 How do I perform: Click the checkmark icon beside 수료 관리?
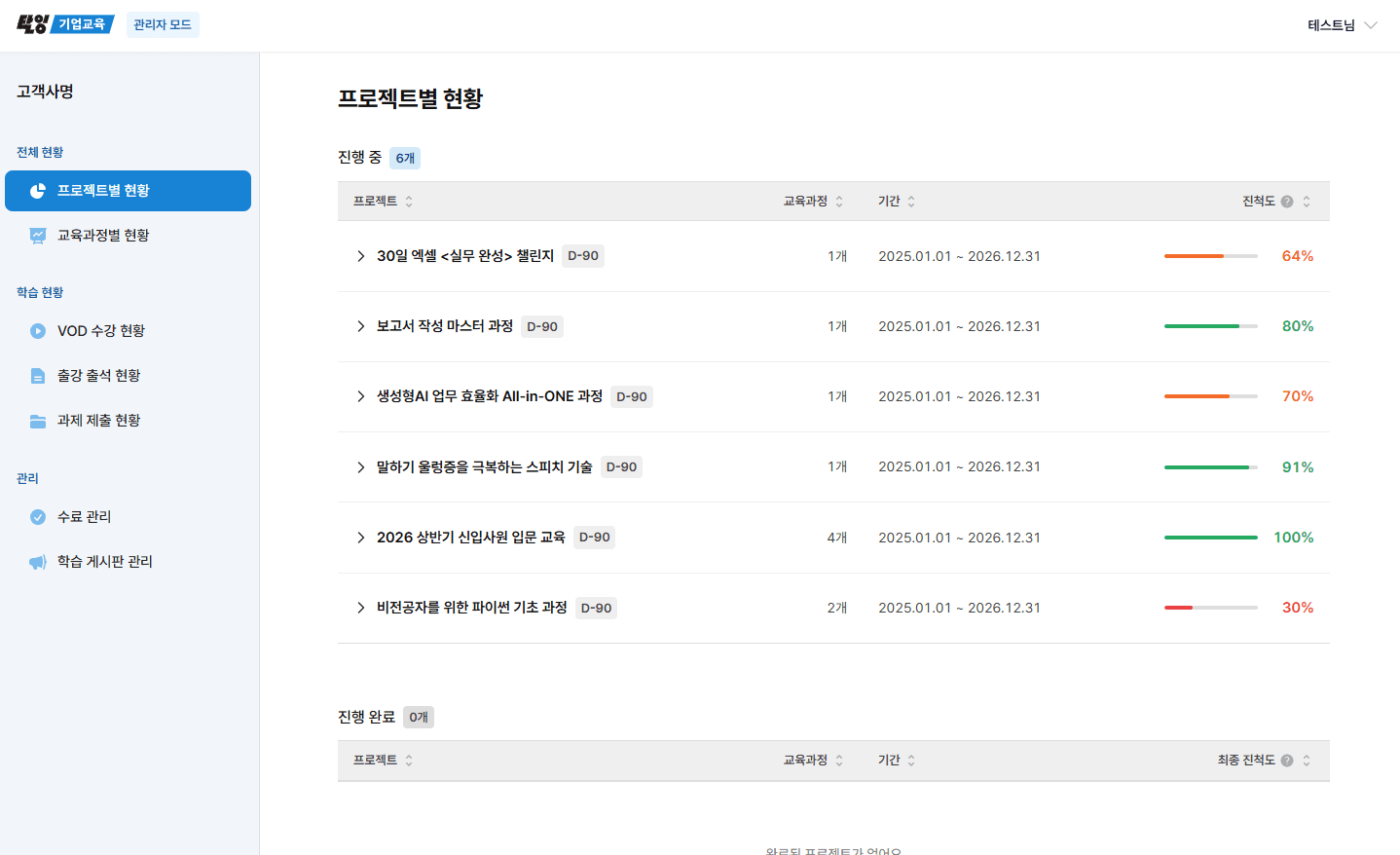38,517
